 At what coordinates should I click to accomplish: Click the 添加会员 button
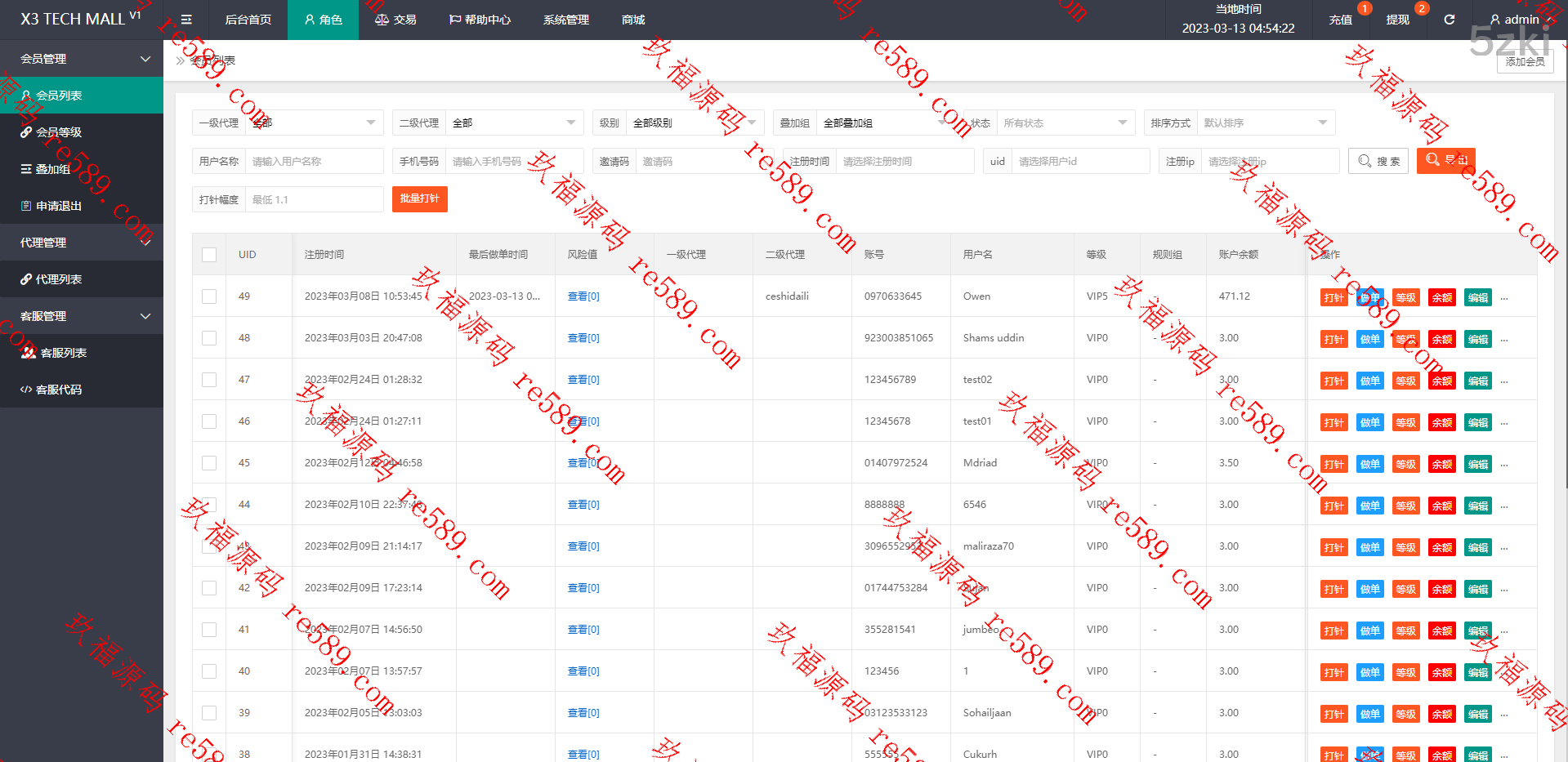(x=1525, y=61)
